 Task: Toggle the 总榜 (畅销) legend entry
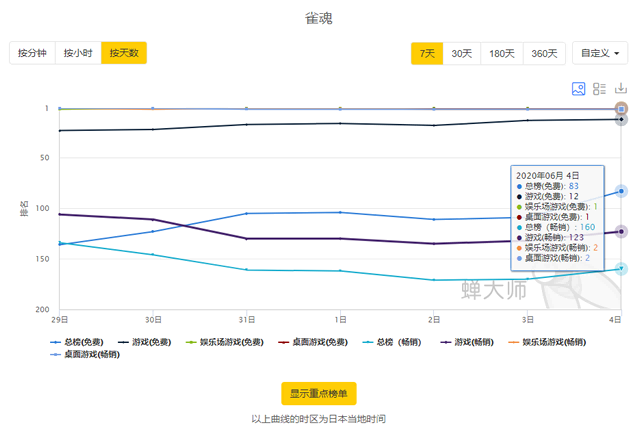(392, 342)
